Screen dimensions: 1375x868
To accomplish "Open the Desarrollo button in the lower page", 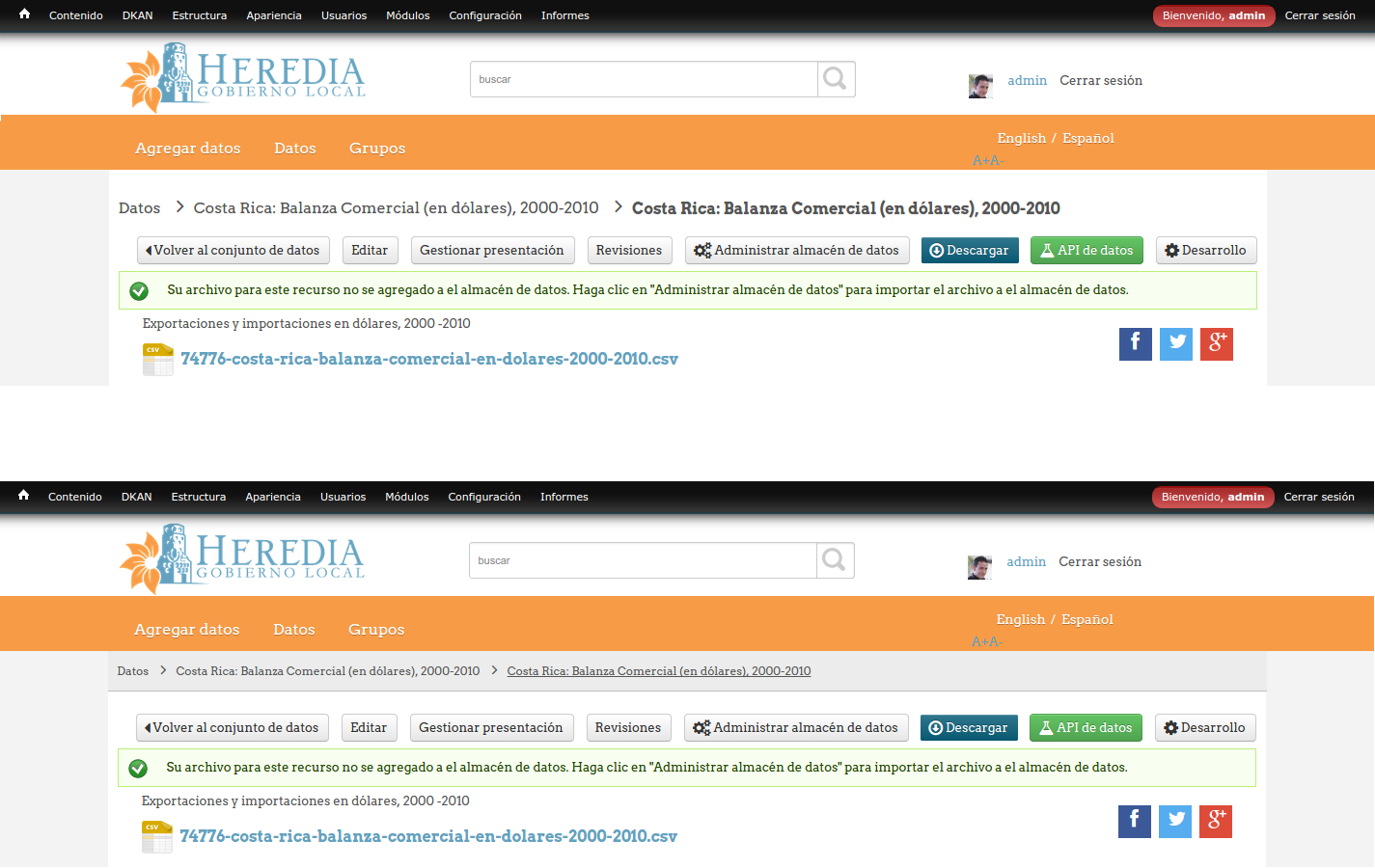I will click(x=1204, y=727).
